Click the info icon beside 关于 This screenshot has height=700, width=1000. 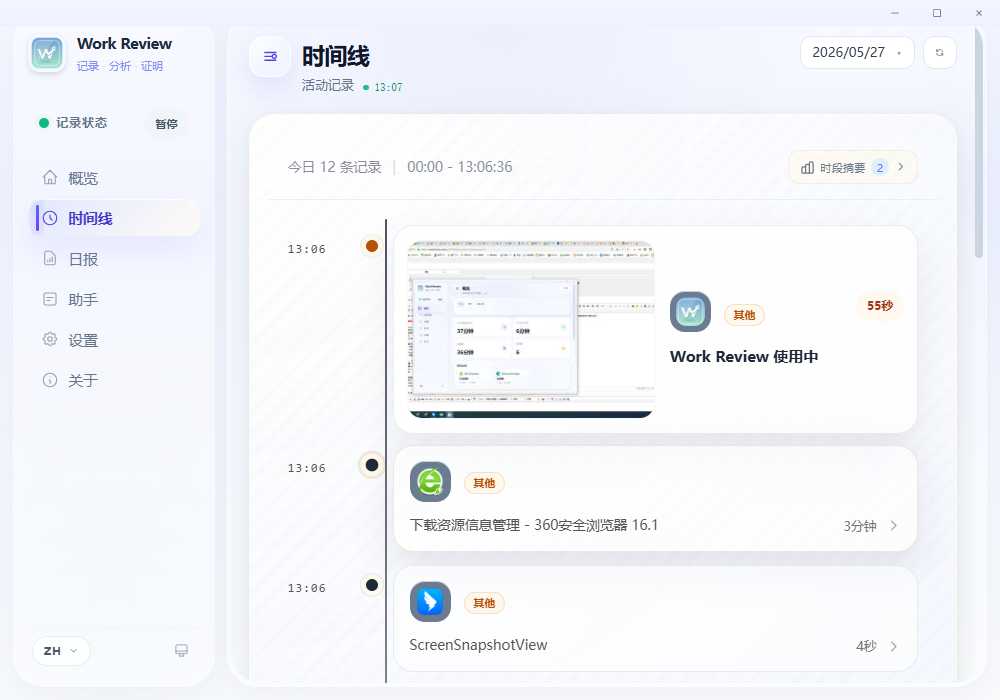(50, 380)
